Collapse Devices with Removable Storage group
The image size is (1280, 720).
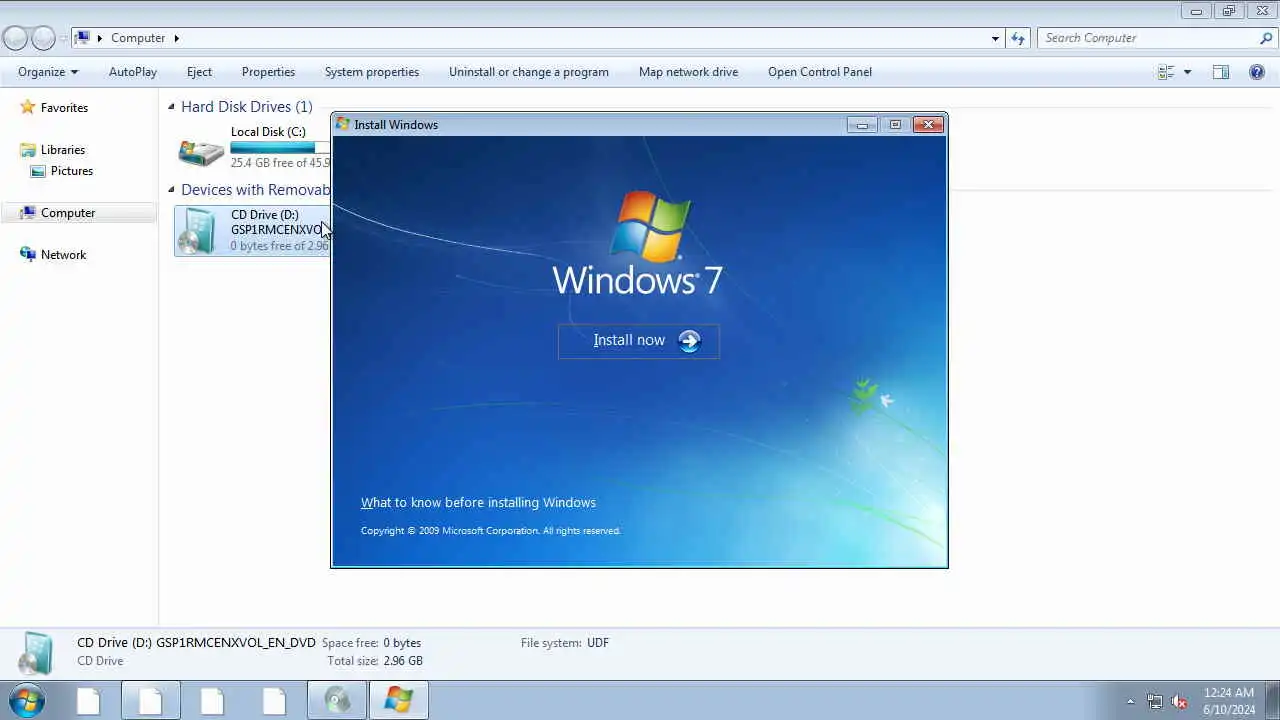coord(171,190)
